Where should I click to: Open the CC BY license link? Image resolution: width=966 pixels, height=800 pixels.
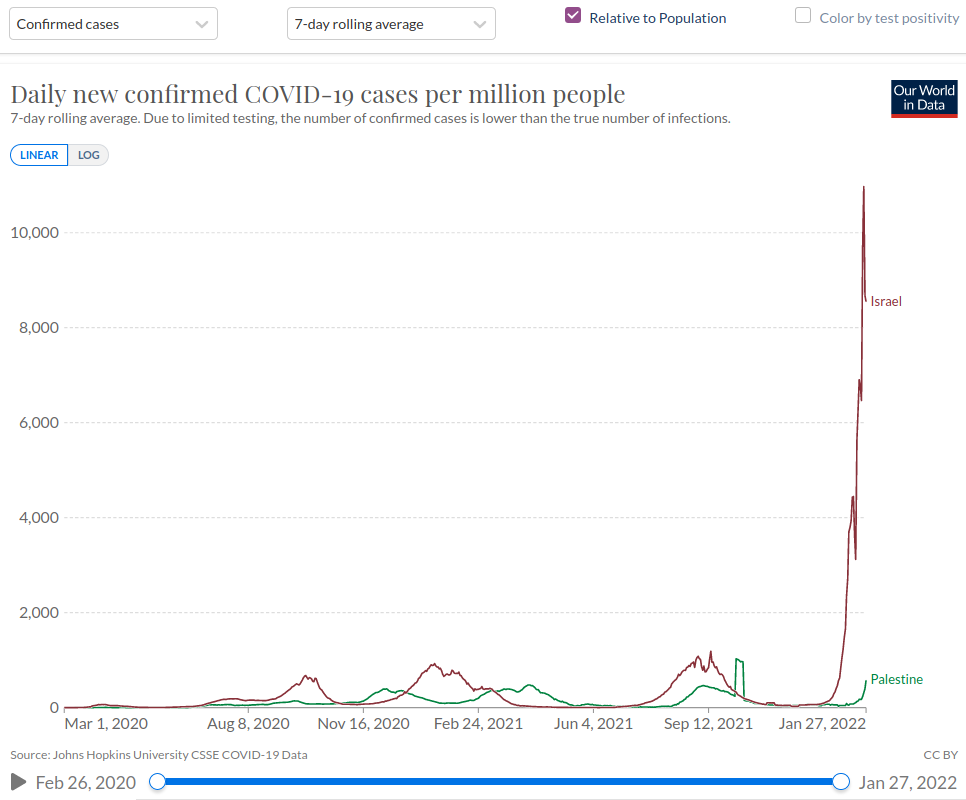click(941, 754)
